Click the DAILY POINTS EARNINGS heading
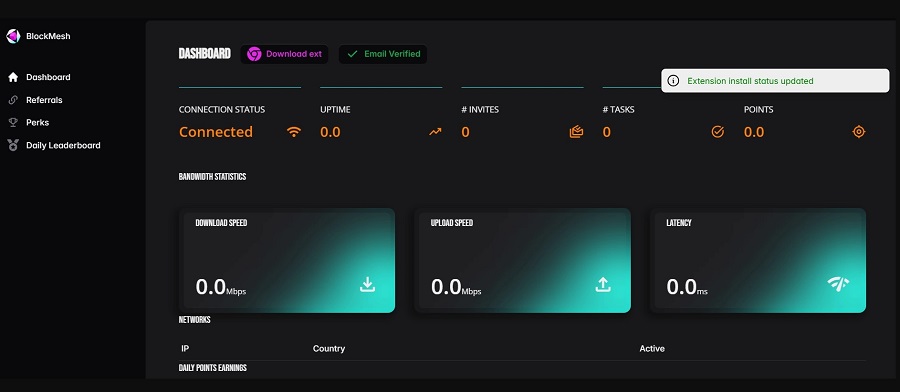The image size is (900, 392). 213,368
